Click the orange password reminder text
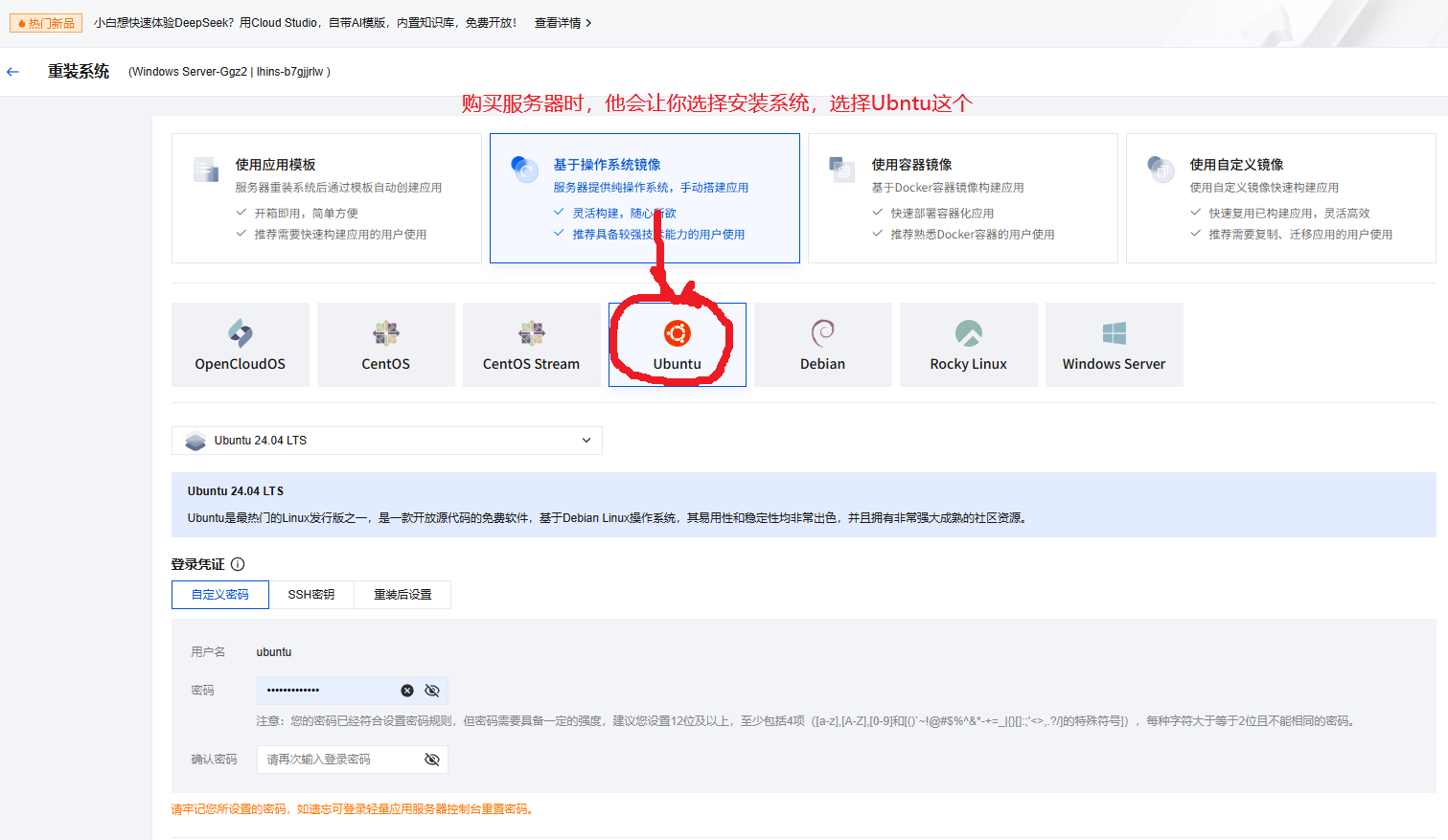The image size is (1448, 840). (x=353, y=809)
